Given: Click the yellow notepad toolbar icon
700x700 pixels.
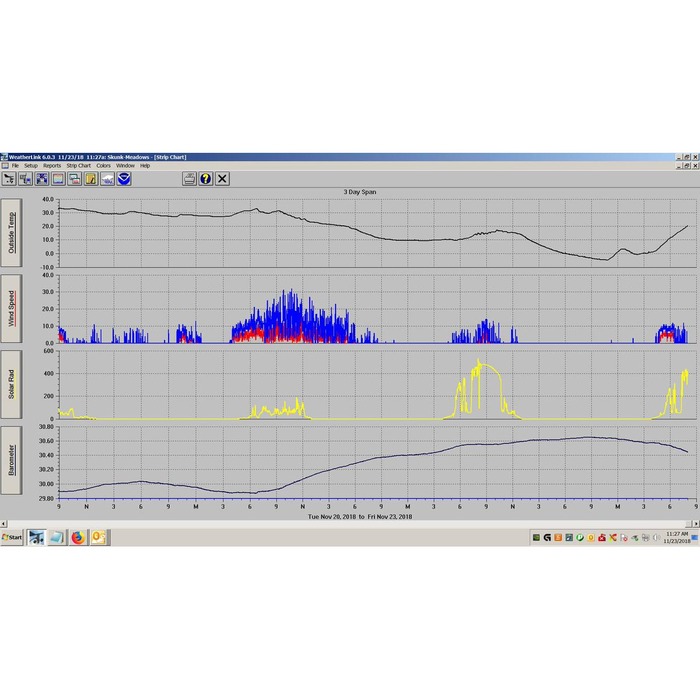Looking at the screenshot, I should click(x=91, y=179).
